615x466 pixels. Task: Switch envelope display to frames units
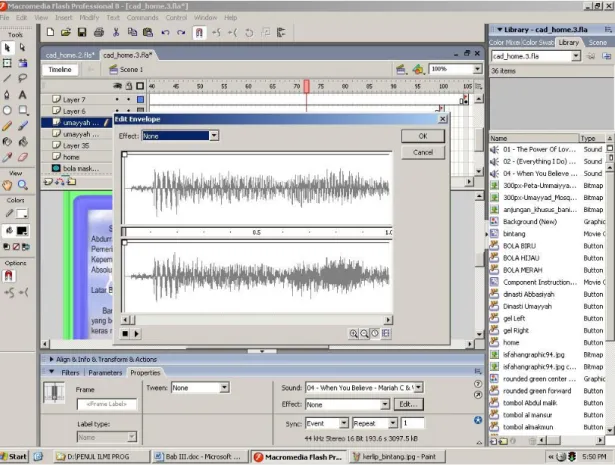[386, 334]
